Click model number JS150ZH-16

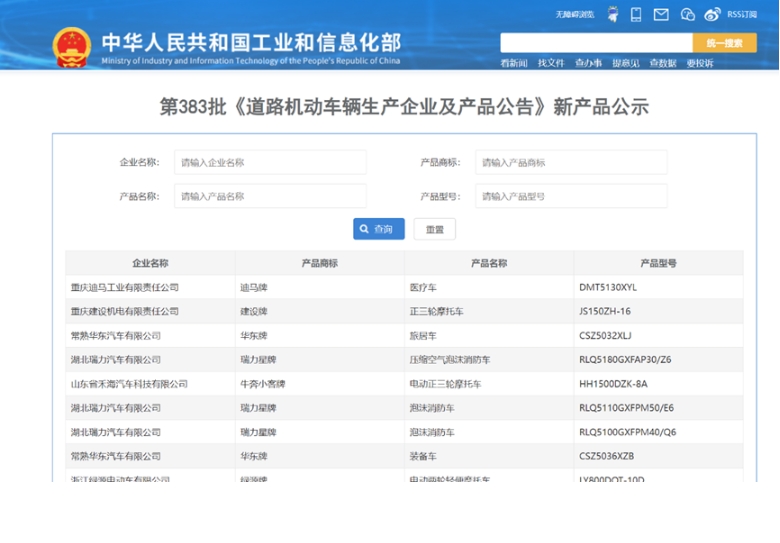click(x=605, y=311)
